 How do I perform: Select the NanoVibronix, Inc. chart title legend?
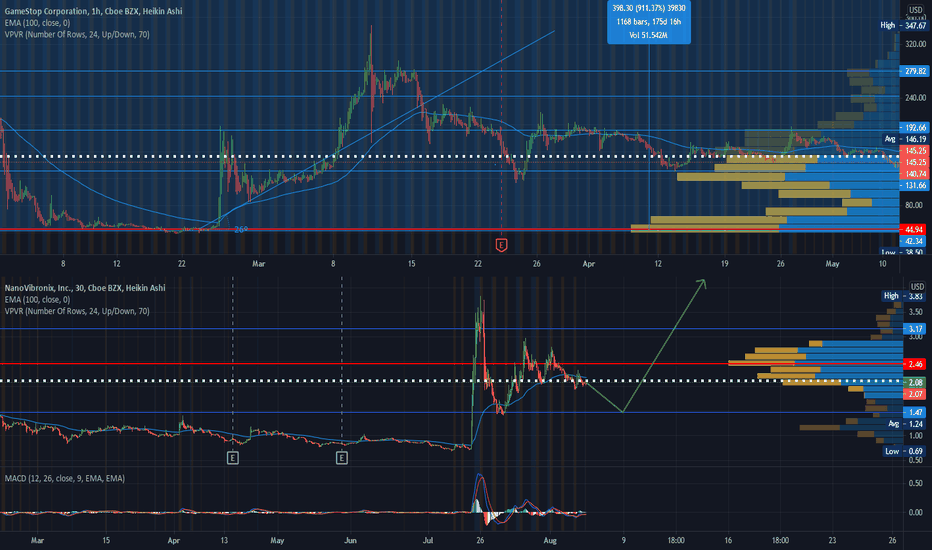(85, 288)
